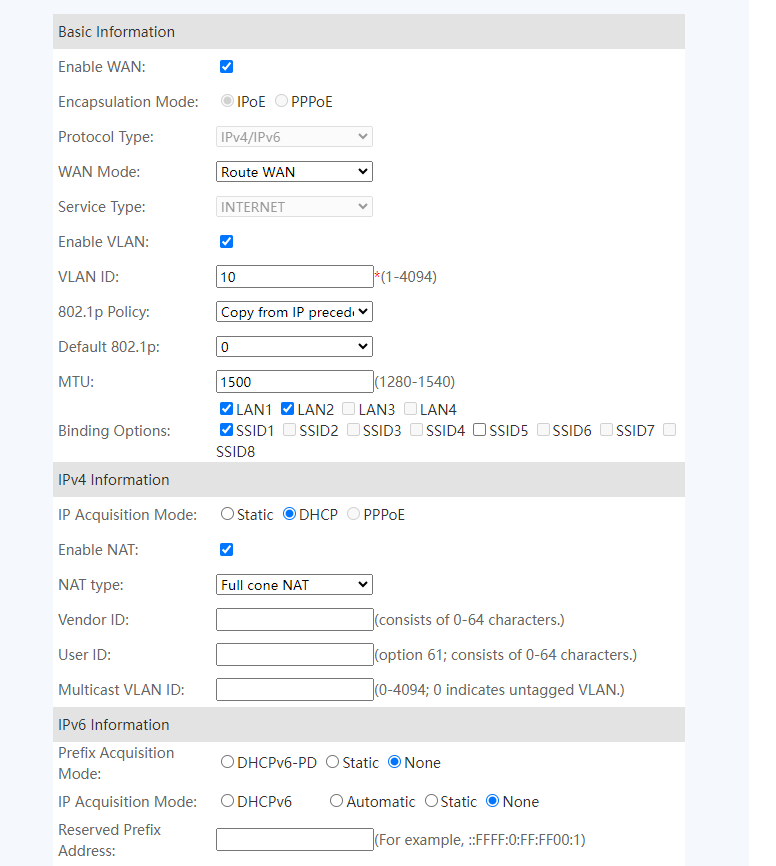The width and height of the screenshot is (776, 866).
Task: Click the MTU input field
Action: tap(294, 382)
